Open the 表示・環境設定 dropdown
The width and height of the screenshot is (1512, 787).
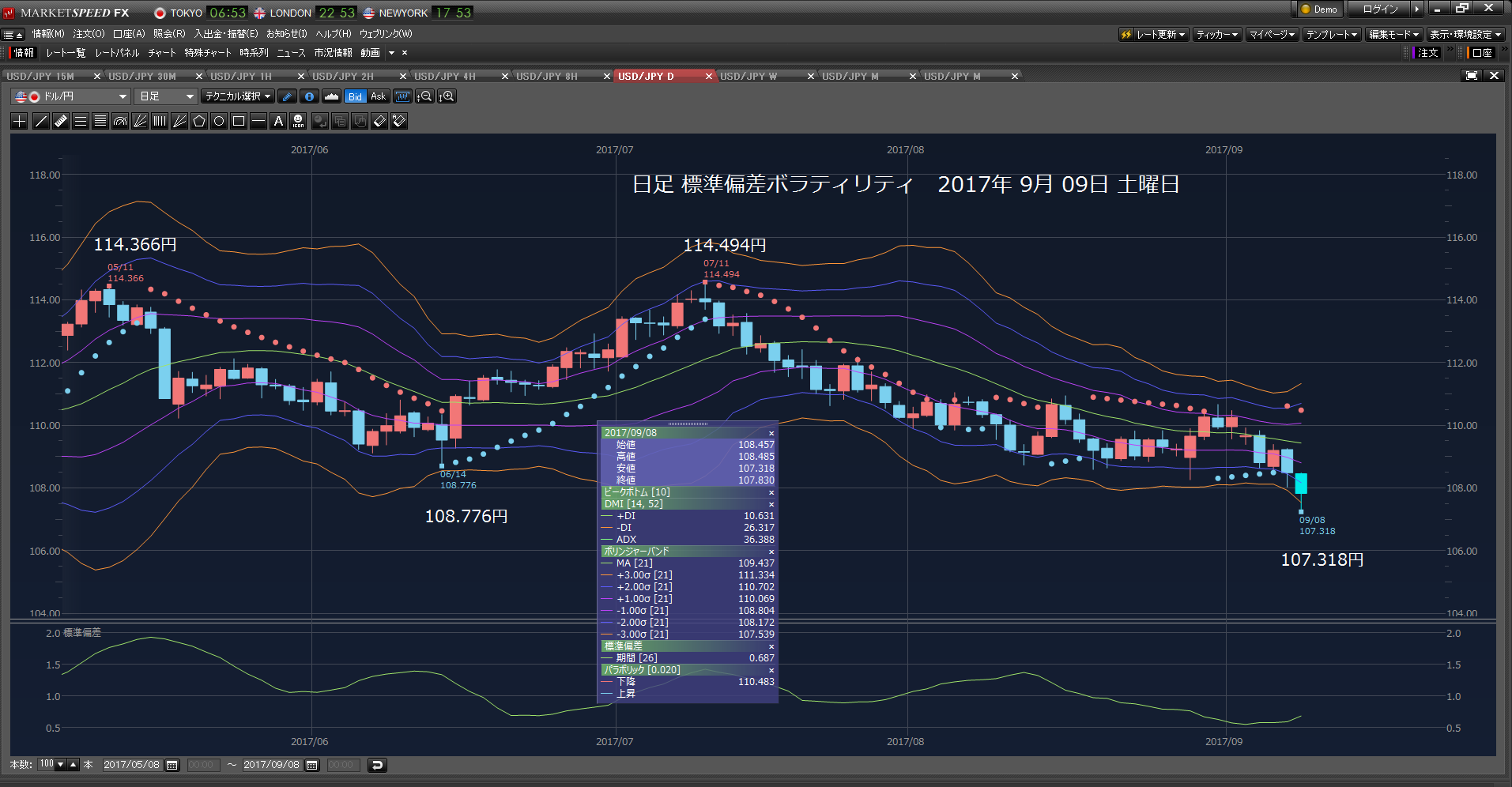[1465, 34]
